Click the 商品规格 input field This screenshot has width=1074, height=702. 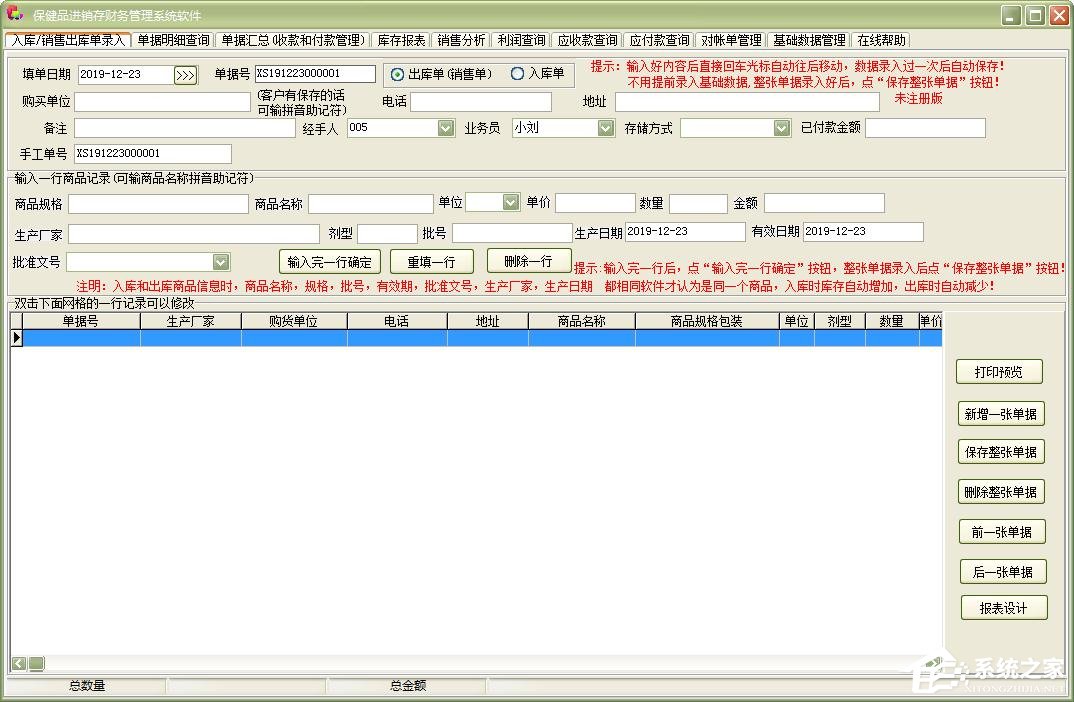tap(158, 204)
